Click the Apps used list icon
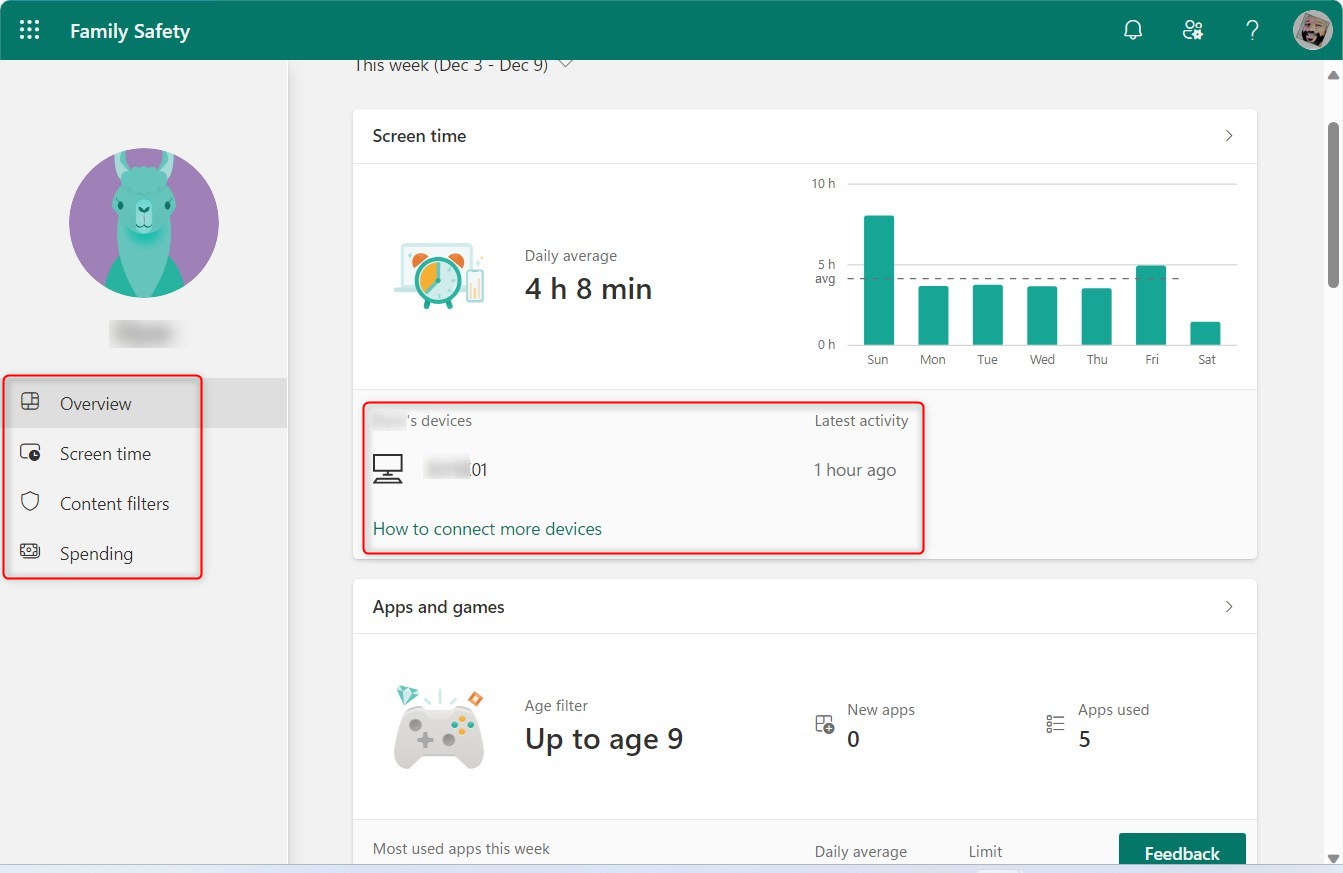The image size is (1343, 873). [x=1052, y=723]
